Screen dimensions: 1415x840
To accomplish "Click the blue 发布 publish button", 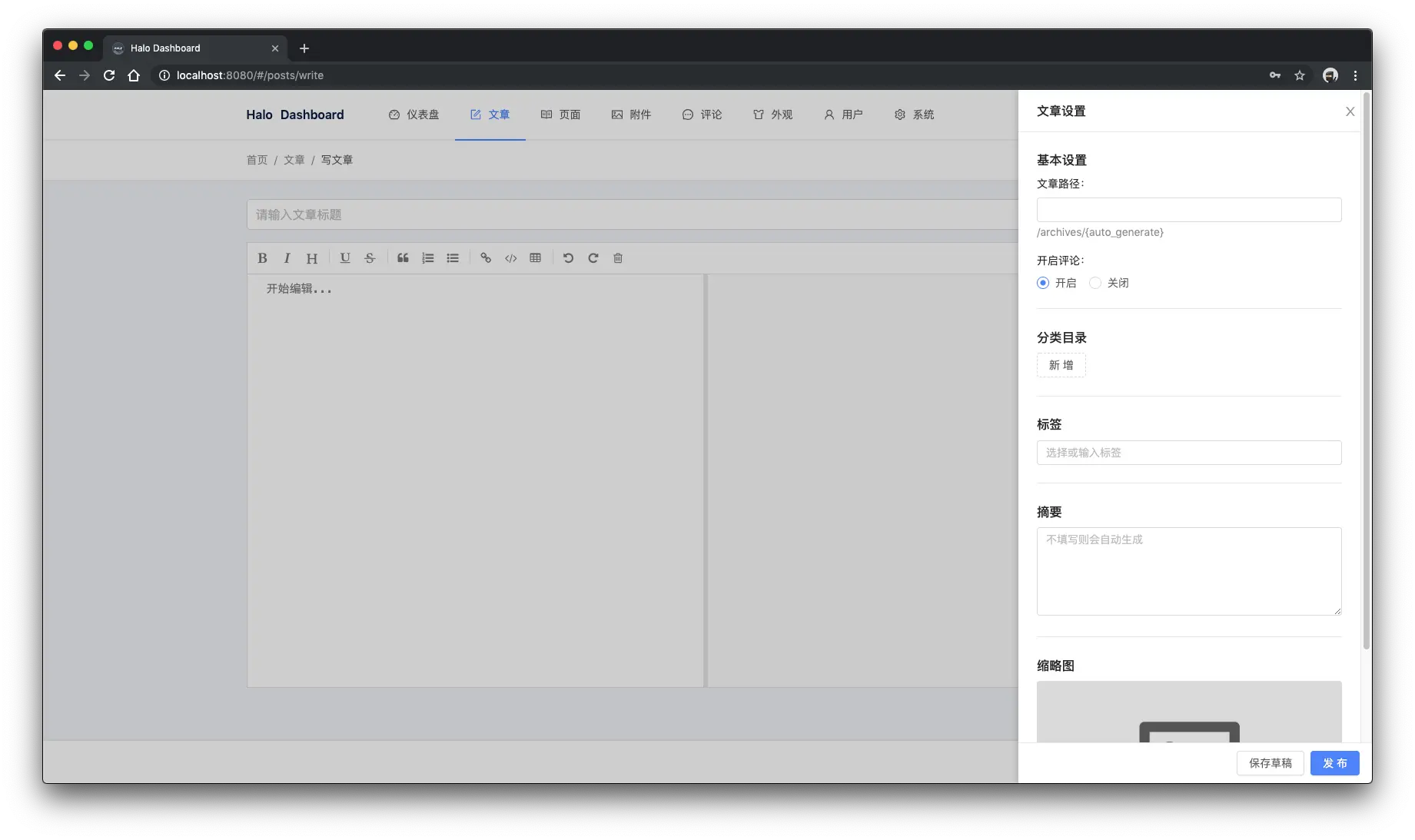I will tap(1335, 763).
